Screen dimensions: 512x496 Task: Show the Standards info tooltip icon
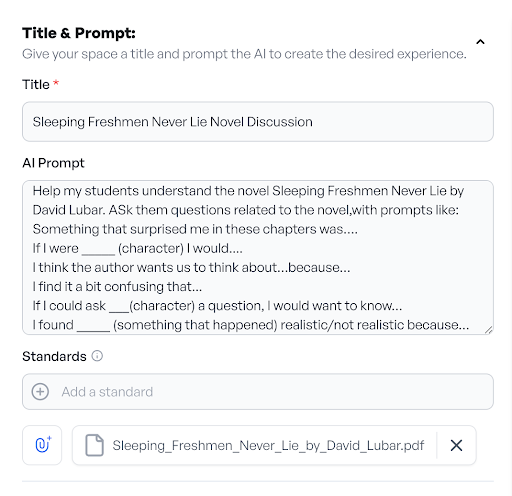click(97, 356)
